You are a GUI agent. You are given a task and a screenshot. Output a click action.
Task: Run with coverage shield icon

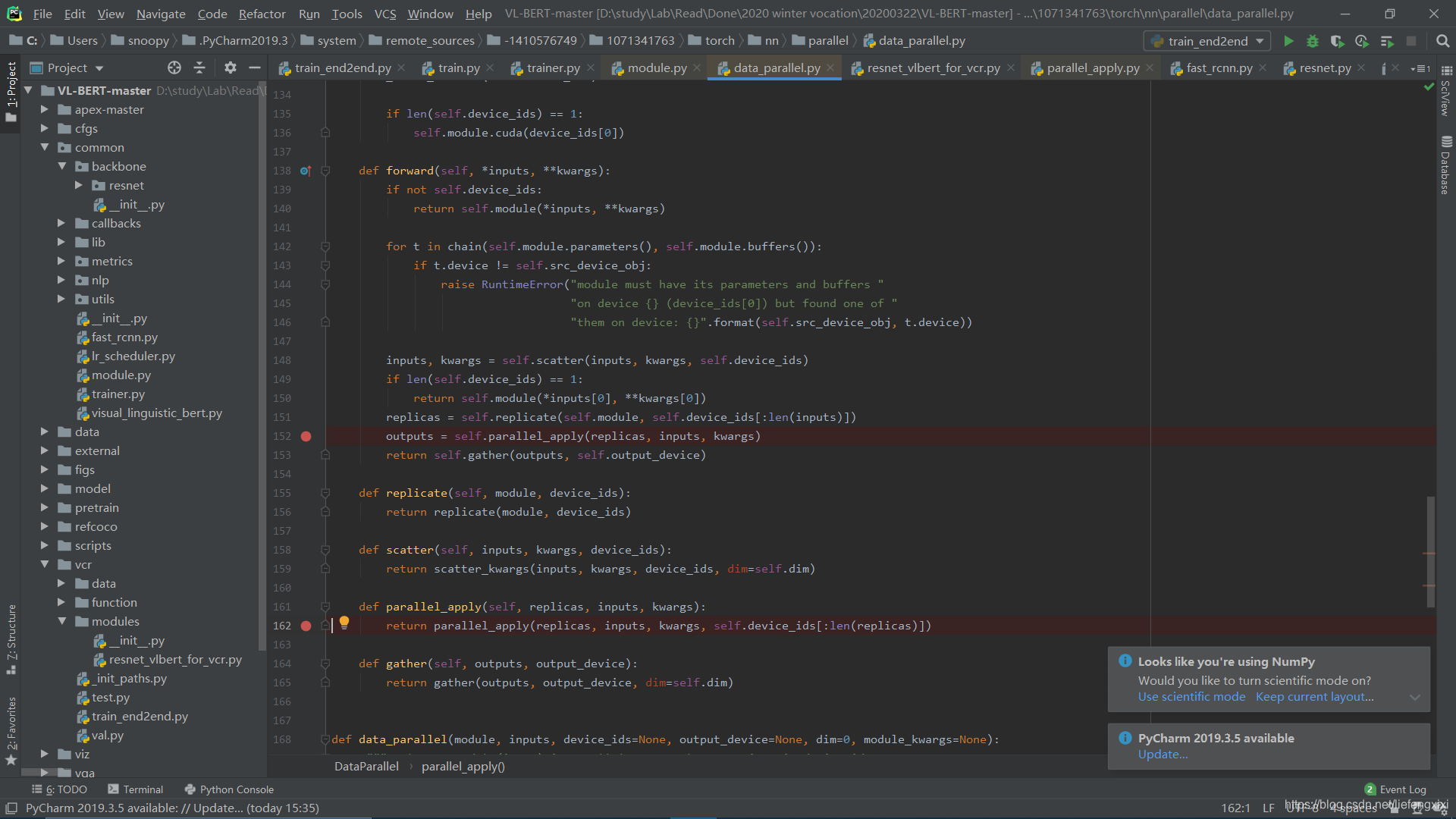tap(1337, 41)
